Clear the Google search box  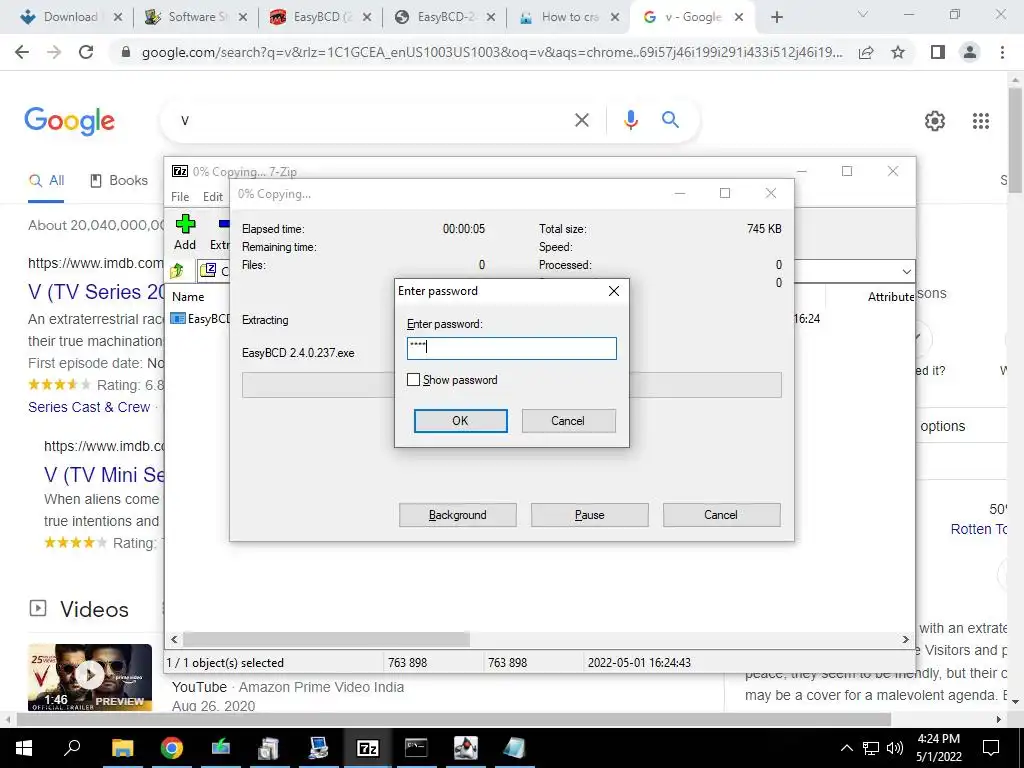[x=581, y=120]
